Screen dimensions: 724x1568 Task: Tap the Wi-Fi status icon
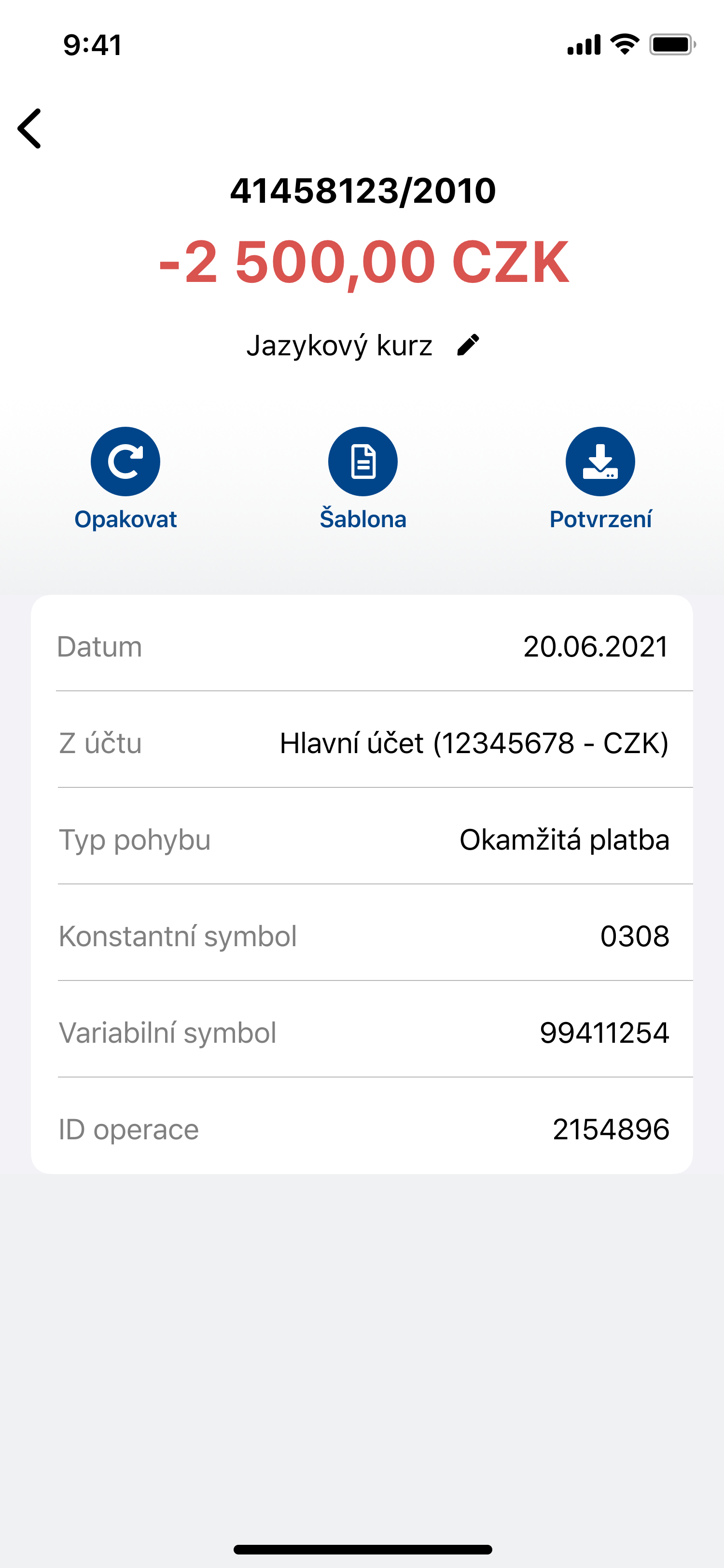click(624, 44)
